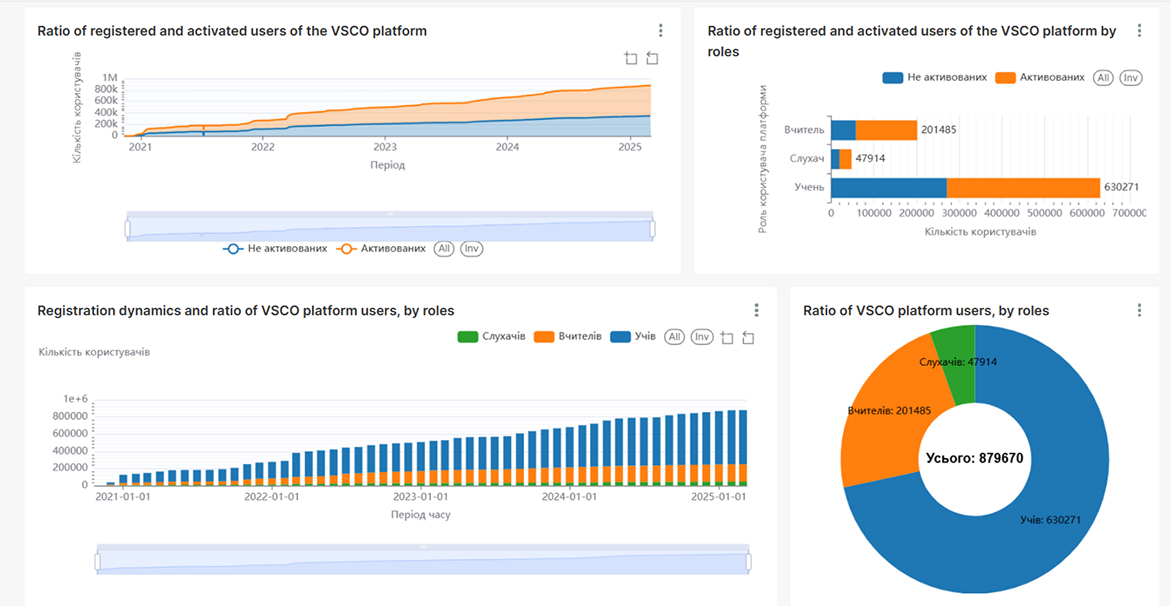The image size is (1171, 607).
Task: Open the kebab menu of the registered/activated by roles bar chart
Action: (x=1139, y=31)
